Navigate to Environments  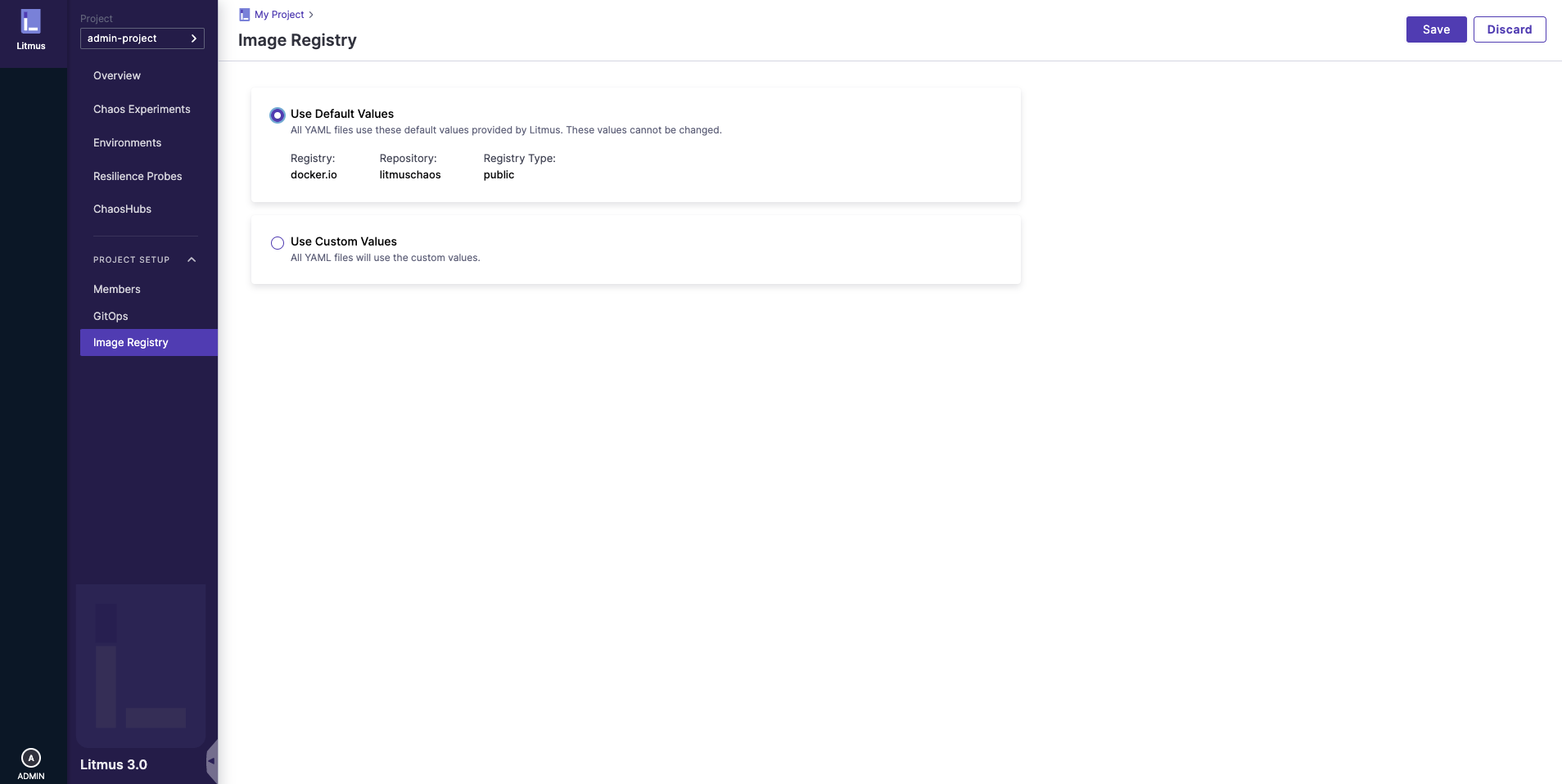(127, 143)
